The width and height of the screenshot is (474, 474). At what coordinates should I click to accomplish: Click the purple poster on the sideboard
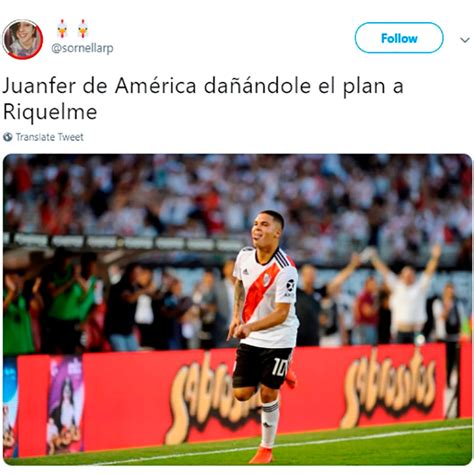(65, 405)
